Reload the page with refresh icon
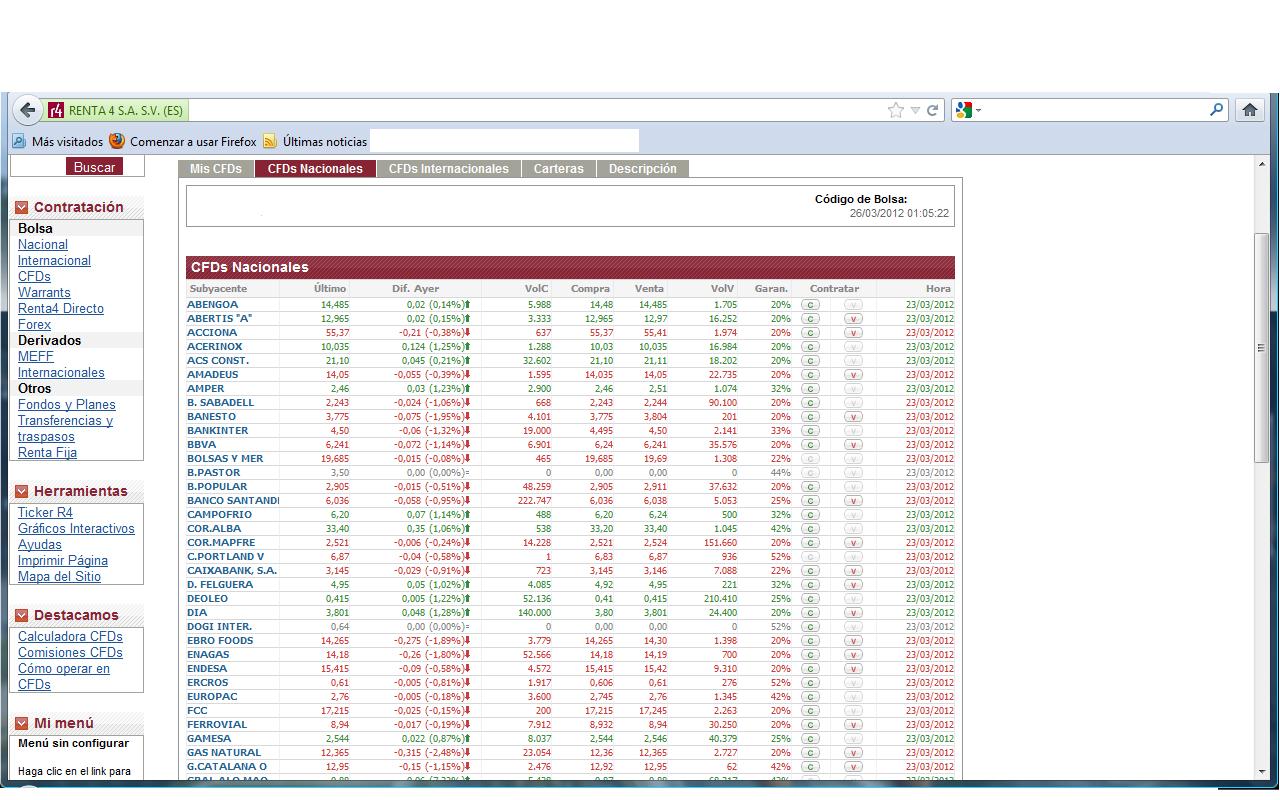The image size is (1280, 800). coord(932,110)
